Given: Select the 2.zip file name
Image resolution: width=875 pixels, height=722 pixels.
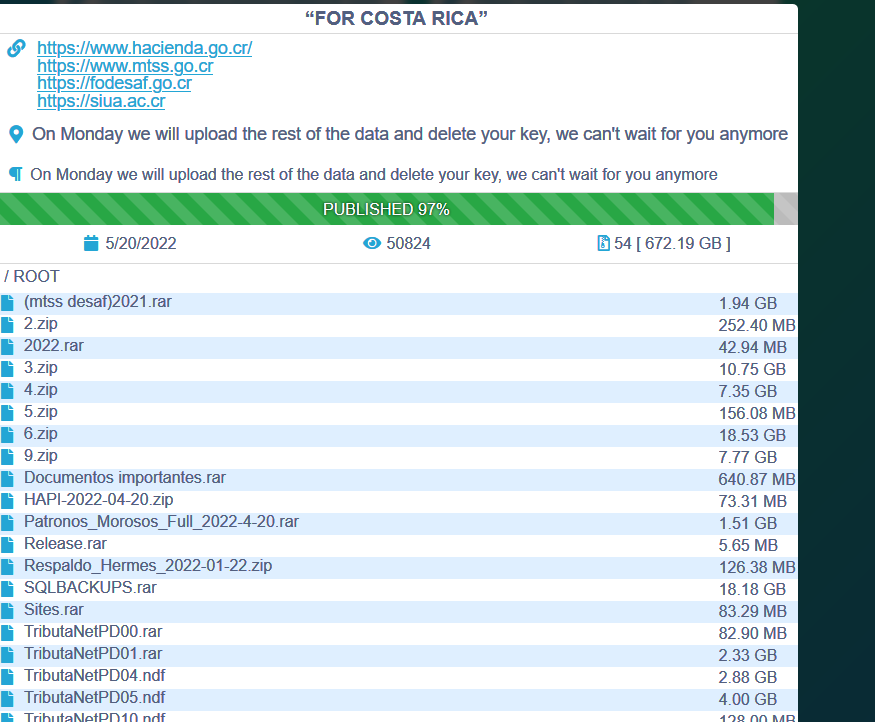Looking at the screenshot, I should pyautogui.click(x=41, y=324).
